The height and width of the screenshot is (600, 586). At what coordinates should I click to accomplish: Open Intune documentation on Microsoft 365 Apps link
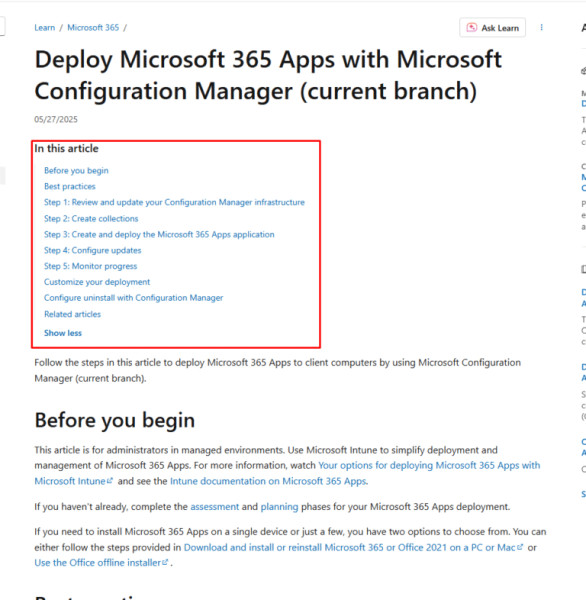coord(268,481)
